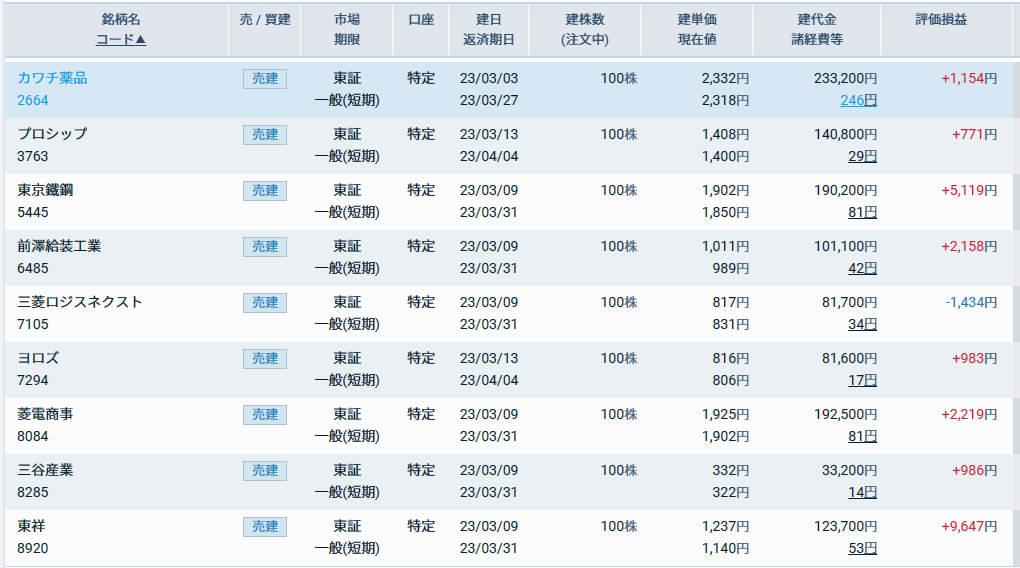Image resolution: width=1020 pixels, height=568 pixels.
Task: Click stock code 8084
Action: click(x=33, y=436)
